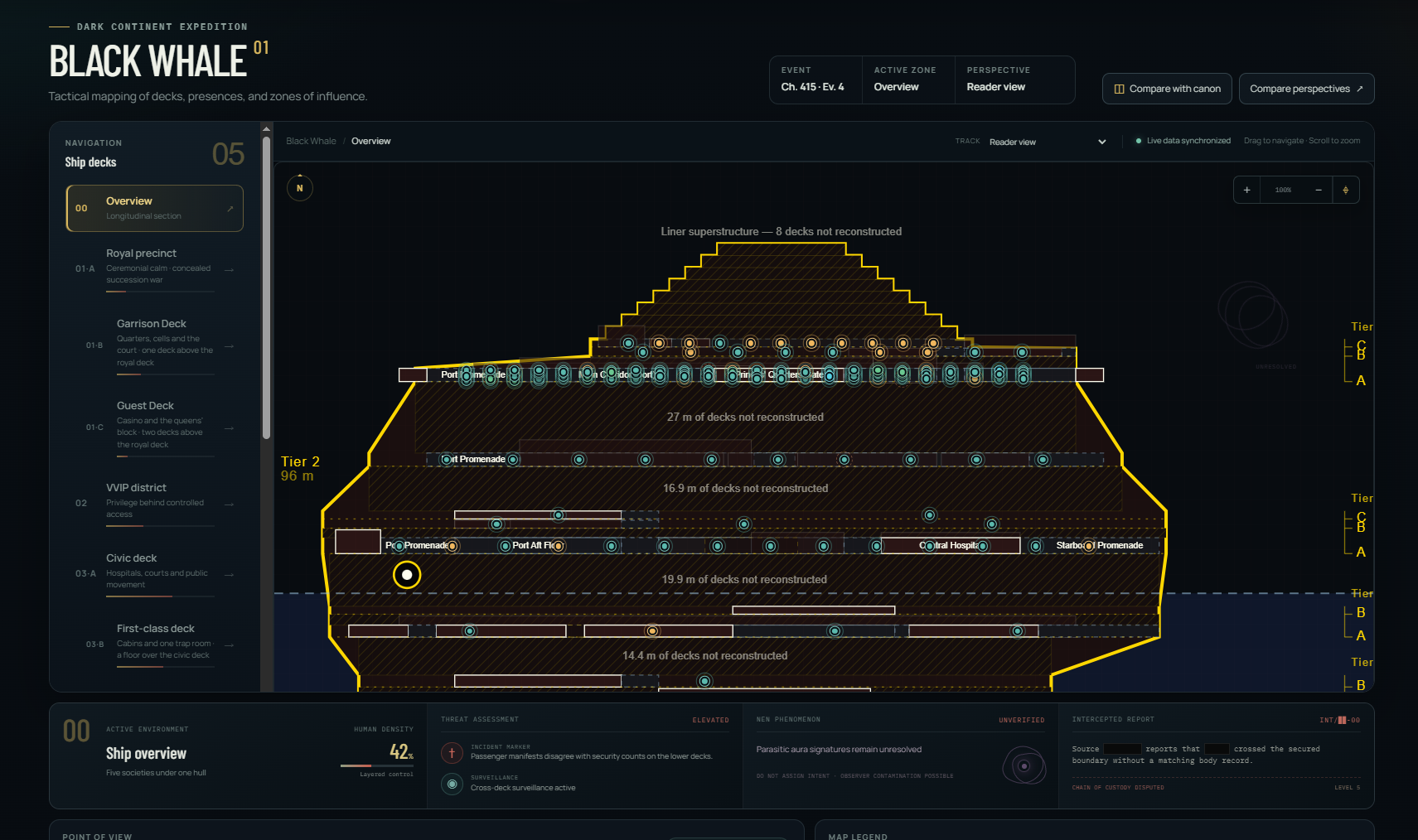
Task: Click the 'Tier 2 96 m' label
Action: (x=300, y=468)
